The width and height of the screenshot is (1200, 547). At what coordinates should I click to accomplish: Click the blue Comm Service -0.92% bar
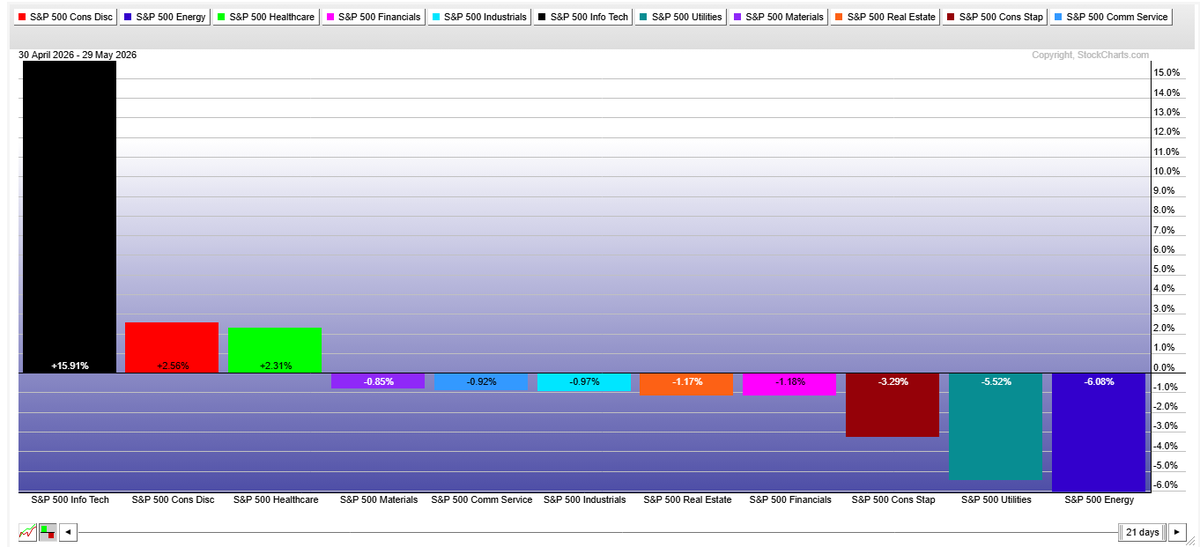click(x=481, y=382)
